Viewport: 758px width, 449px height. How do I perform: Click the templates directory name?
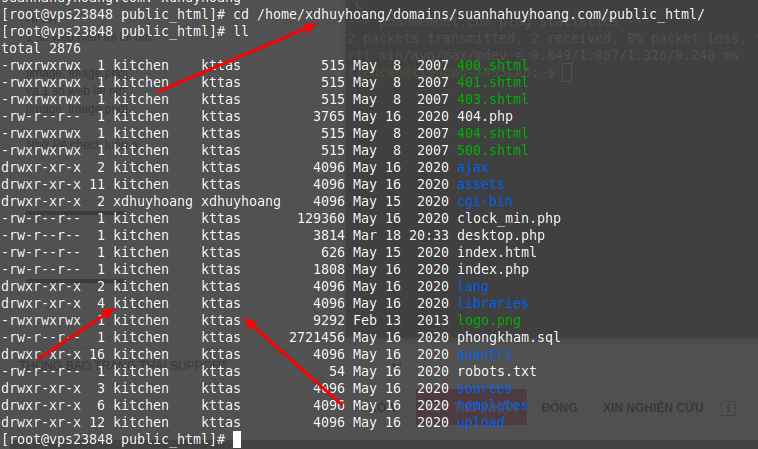pyautogui.click(x=493, y=406)
